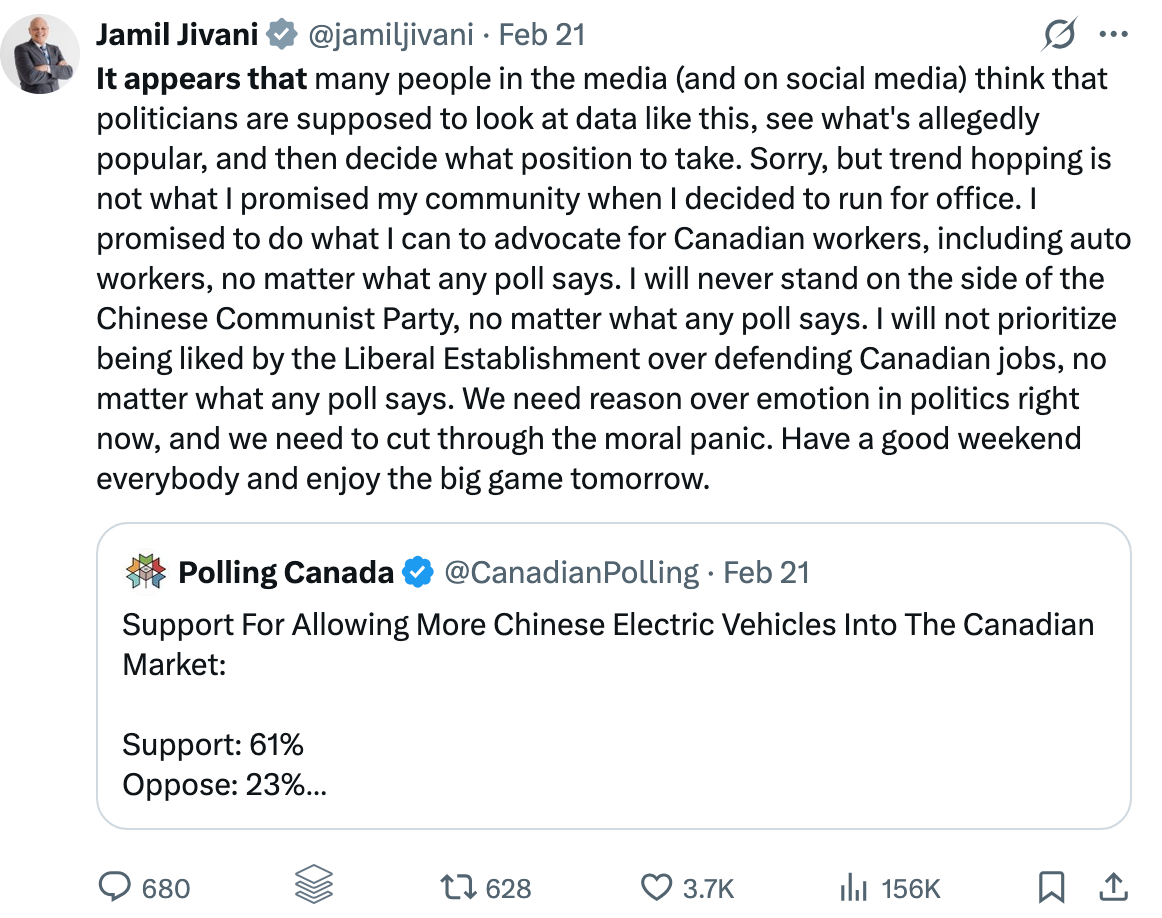
Task: Open sharing options with the share icon
Action: 1114,886
